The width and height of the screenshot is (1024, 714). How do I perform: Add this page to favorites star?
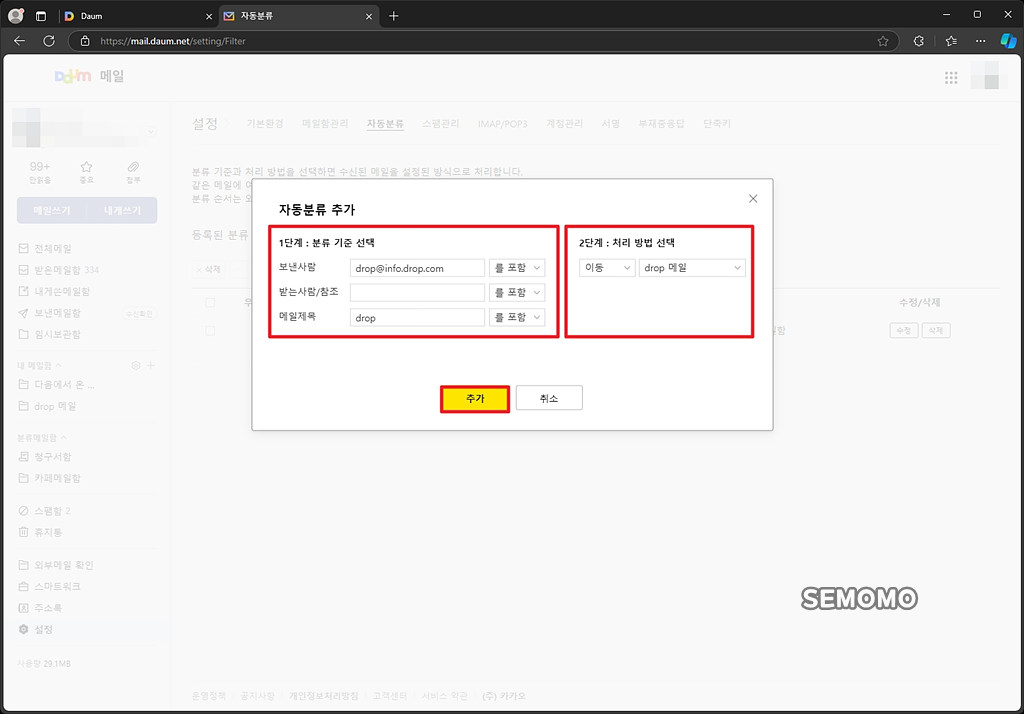pyautogui.click(x=883, y=41)
